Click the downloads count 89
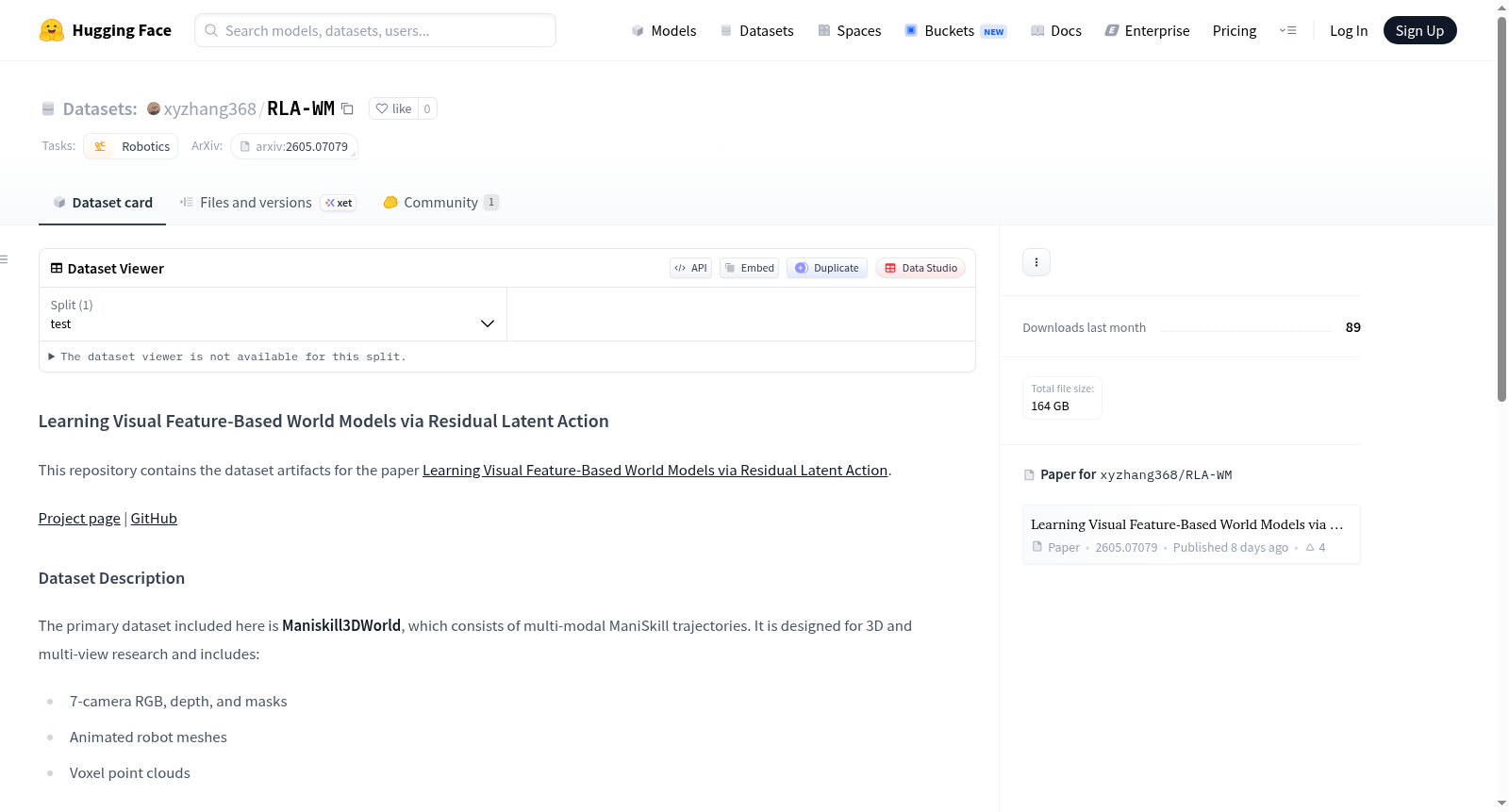1509x812 pixels. [x=1353, y=327]
